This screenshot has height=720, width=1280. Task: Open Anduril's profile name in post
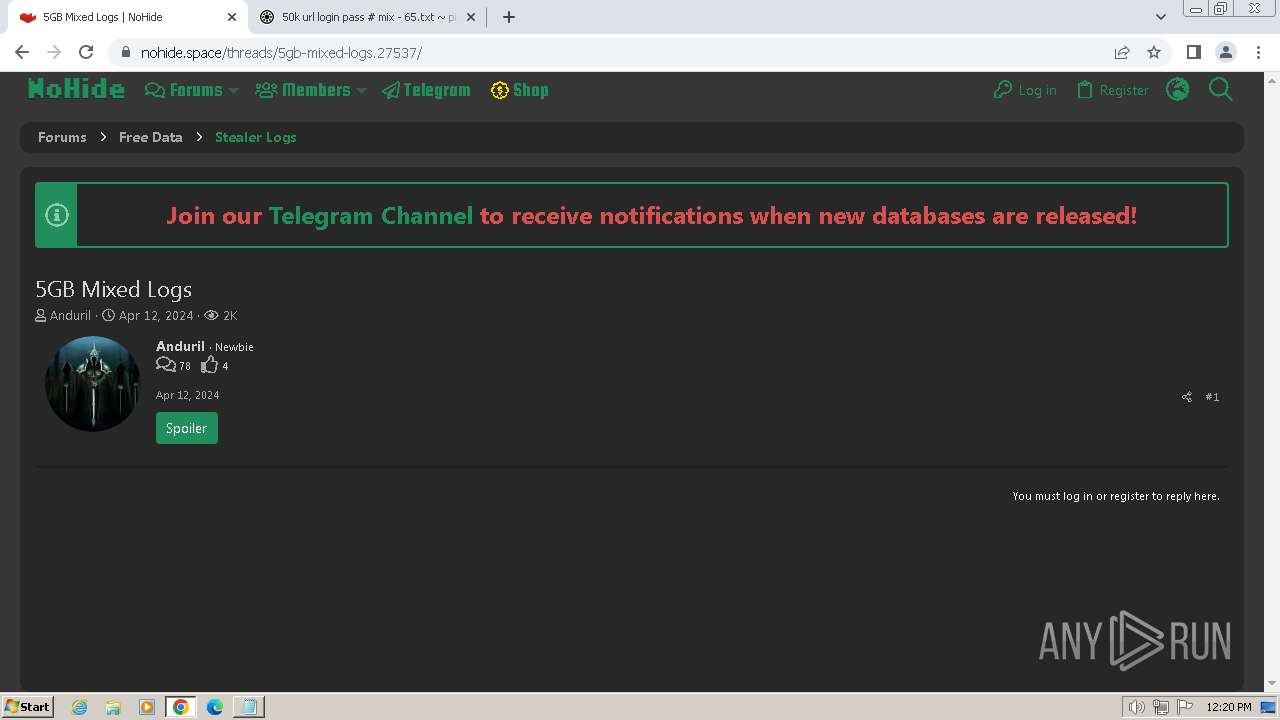click(180, 346)
